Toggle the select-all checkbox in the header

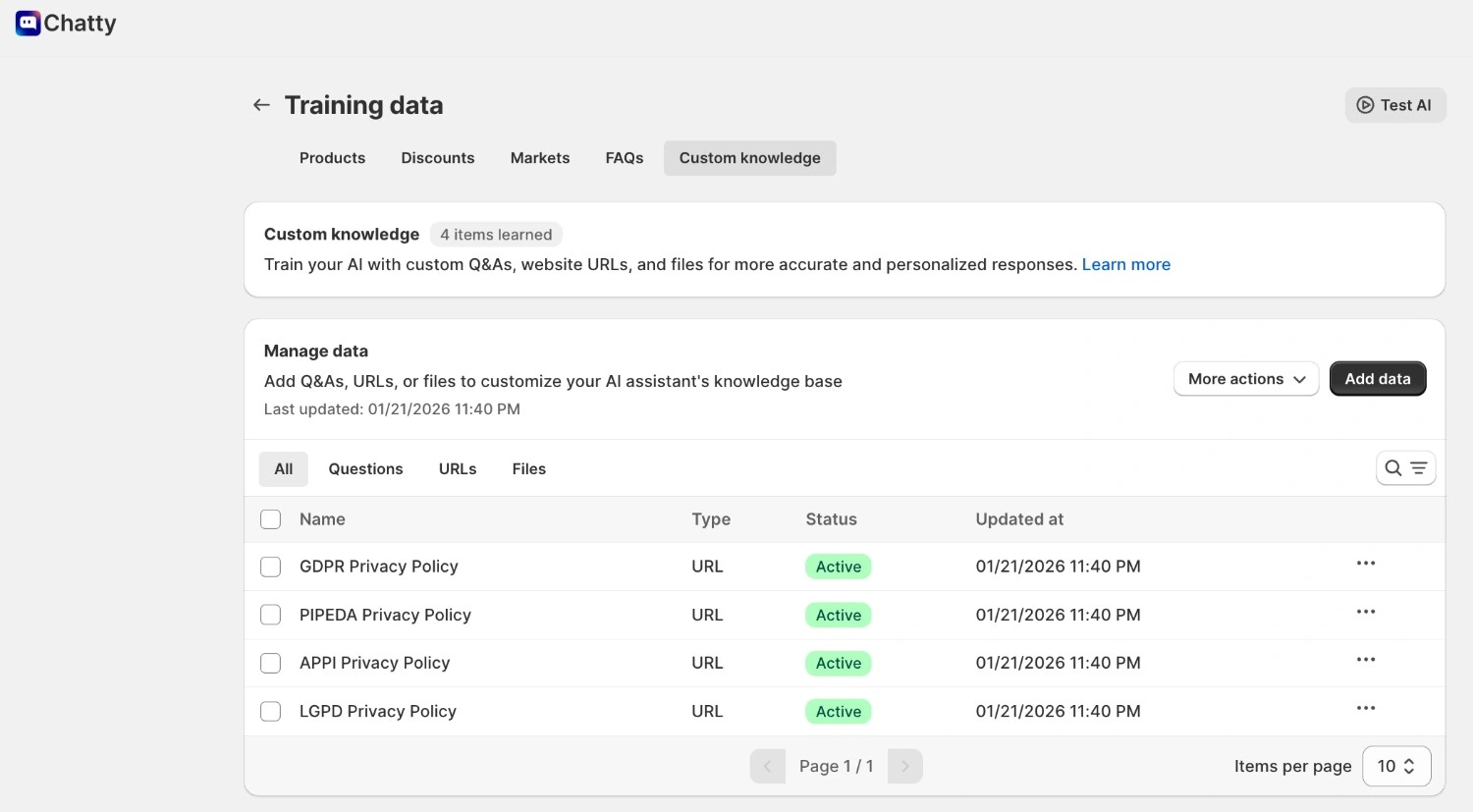coord(271,519)
